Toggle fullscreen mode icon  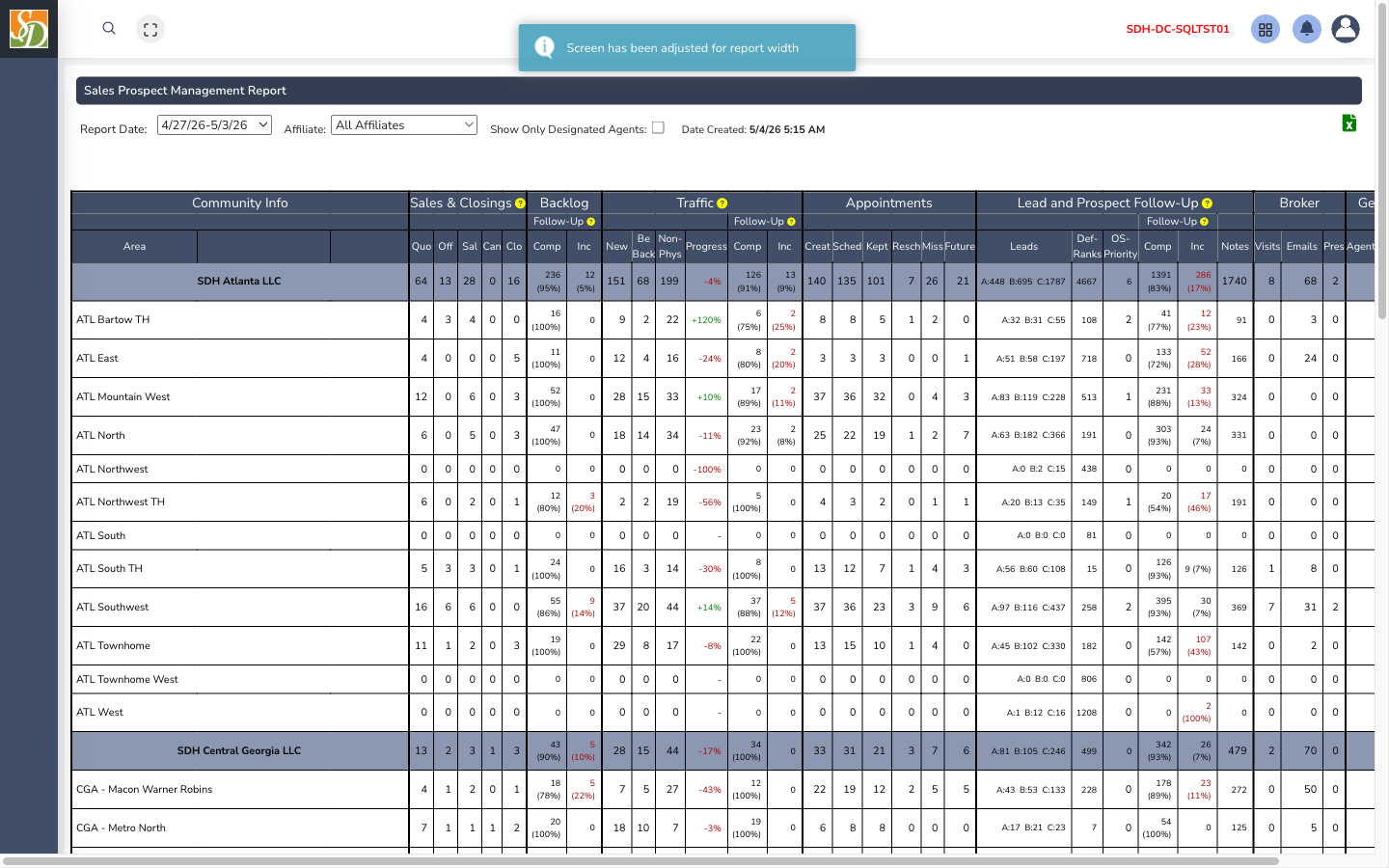(150, 30)
